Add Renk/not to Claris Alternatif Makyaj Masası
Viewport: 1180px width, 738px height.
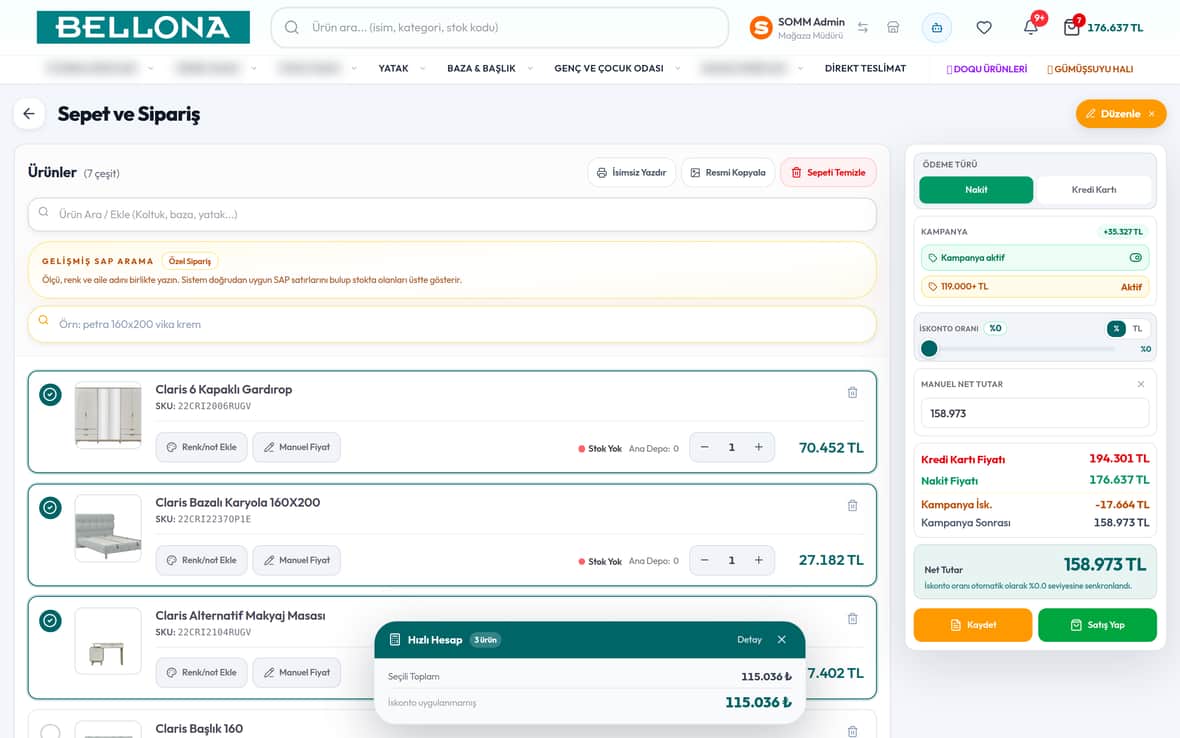coord(201,673)
